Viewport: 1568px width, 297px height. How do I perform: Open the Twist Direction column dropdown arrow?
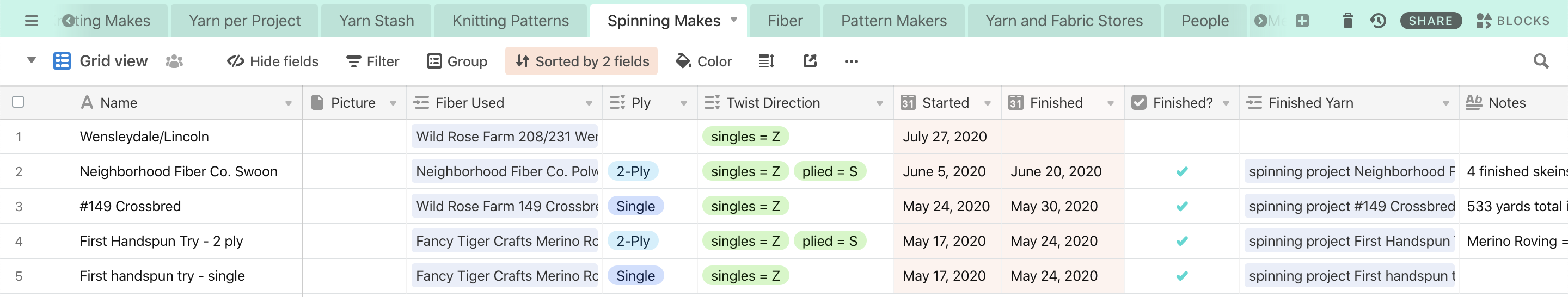coord(880,103)
